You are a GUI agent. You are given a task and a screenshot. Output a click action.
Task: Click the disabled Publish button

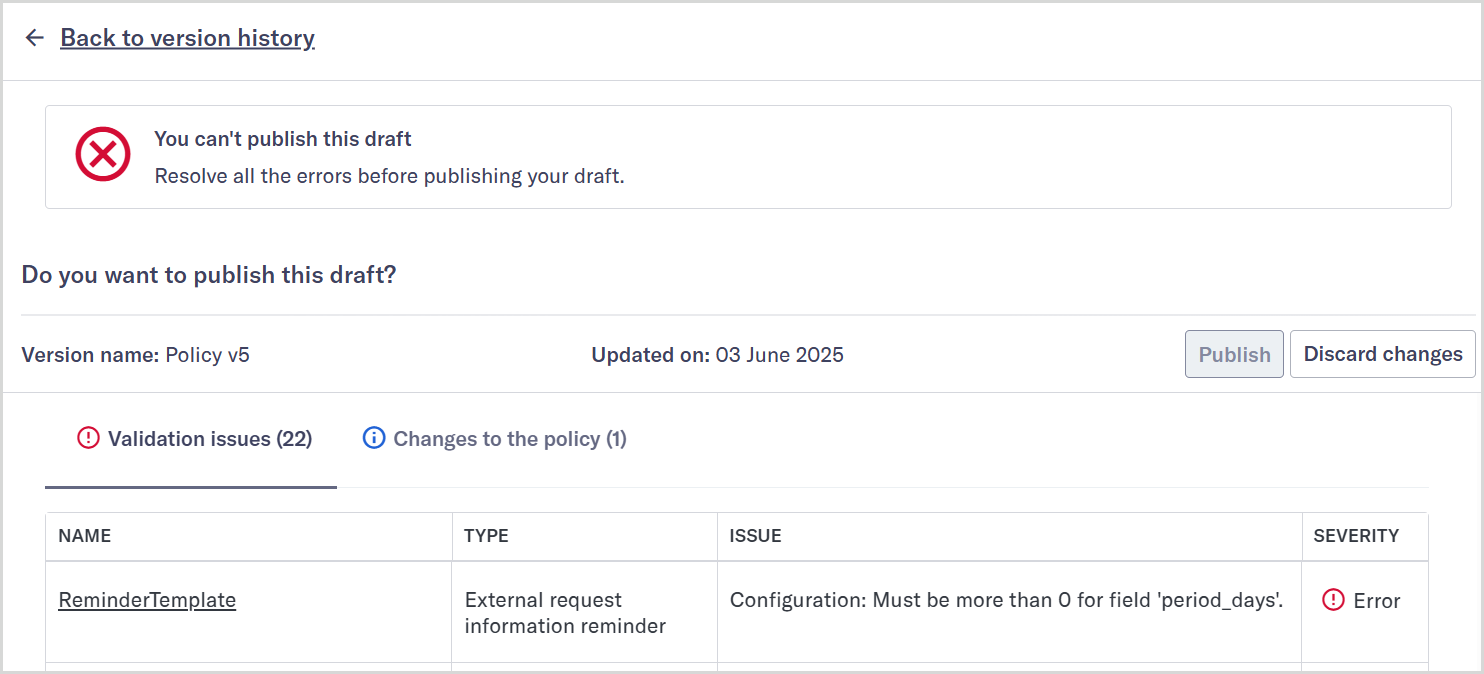[x=1234, y=354]
